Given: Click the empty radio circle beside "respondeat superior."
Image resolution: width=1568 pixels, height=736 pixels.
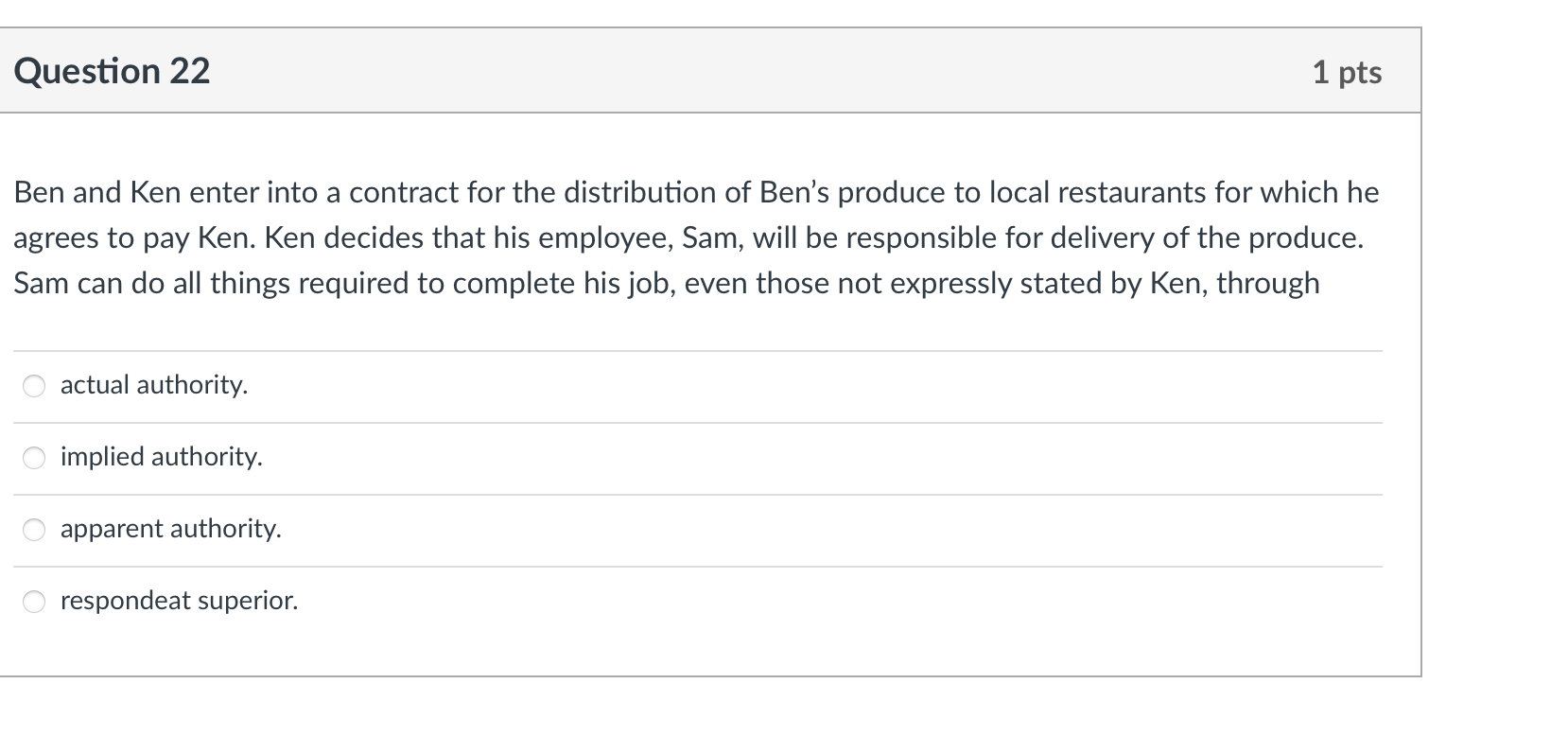Looking at the screenshot, I should (34, 602).
